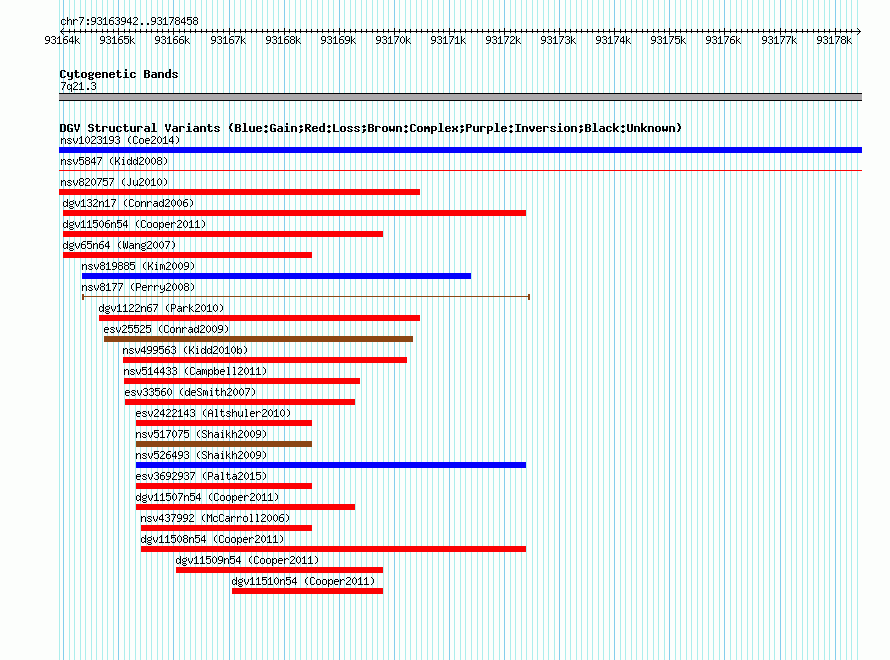Screen dimensions: 890x660
Task: Click the nsv1023193 (Coe2014) blue gain bar
Action: click(460, 150)
